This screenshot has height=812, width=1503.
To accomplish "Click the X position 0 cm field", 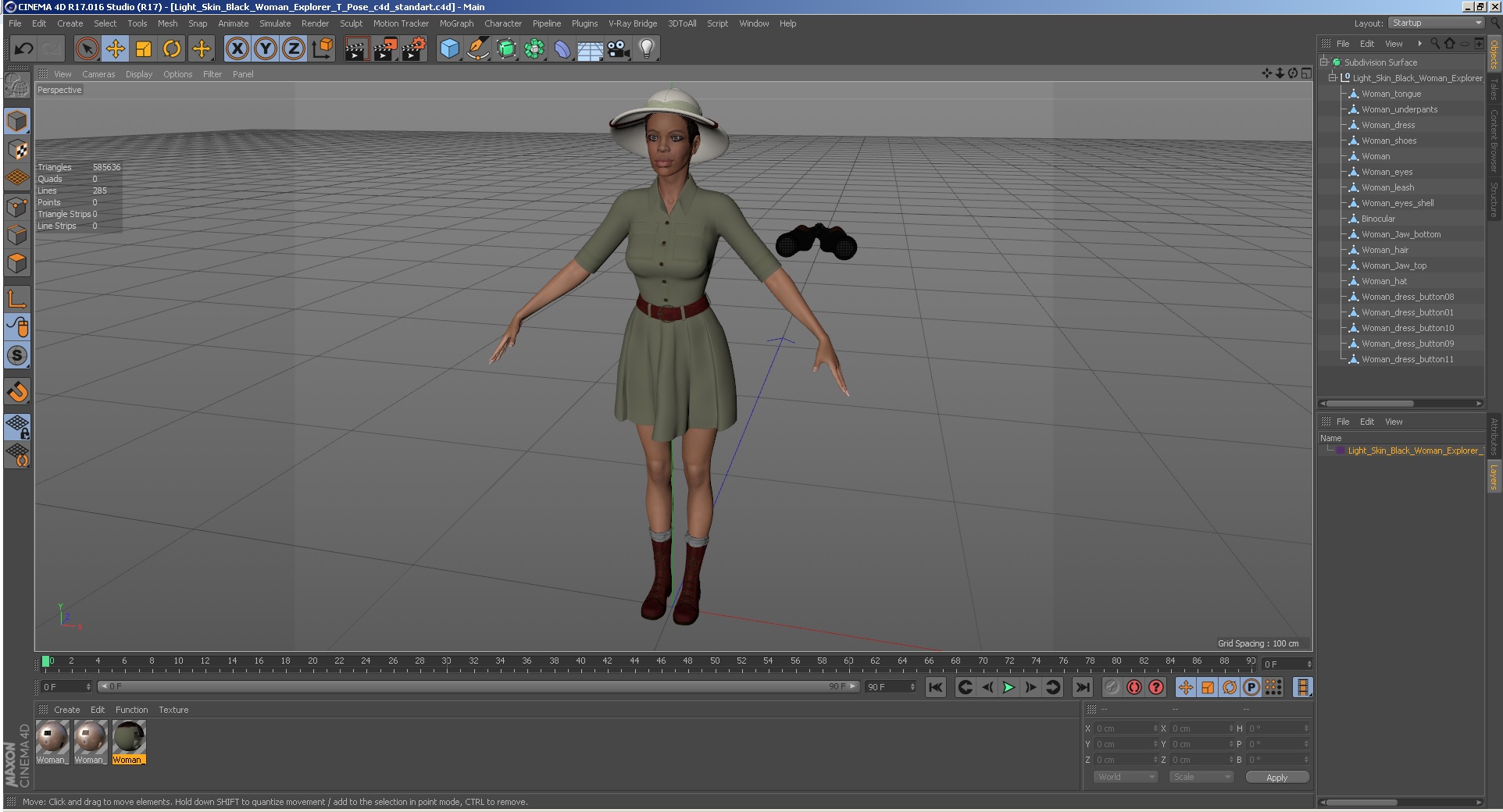I will 1125,728.
